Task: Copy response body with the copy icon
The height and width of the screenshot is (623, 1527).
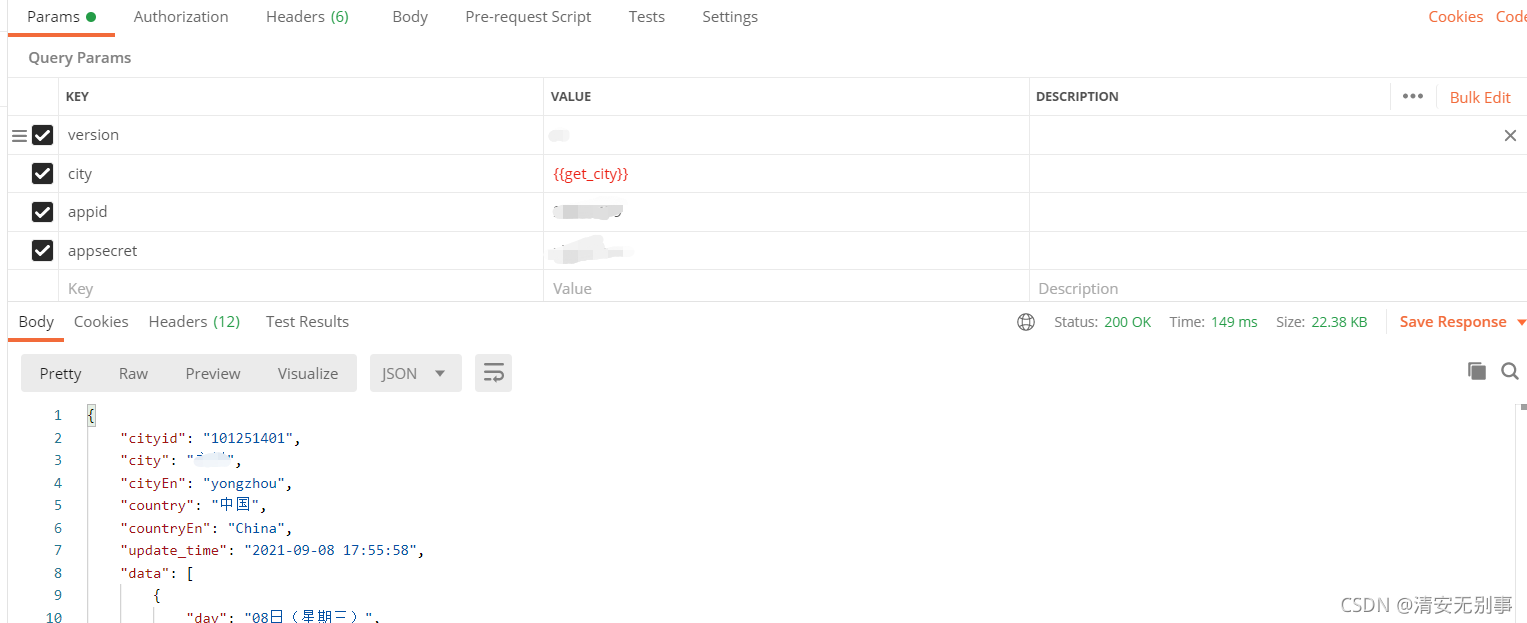Action: click(x=1477, y=371)
